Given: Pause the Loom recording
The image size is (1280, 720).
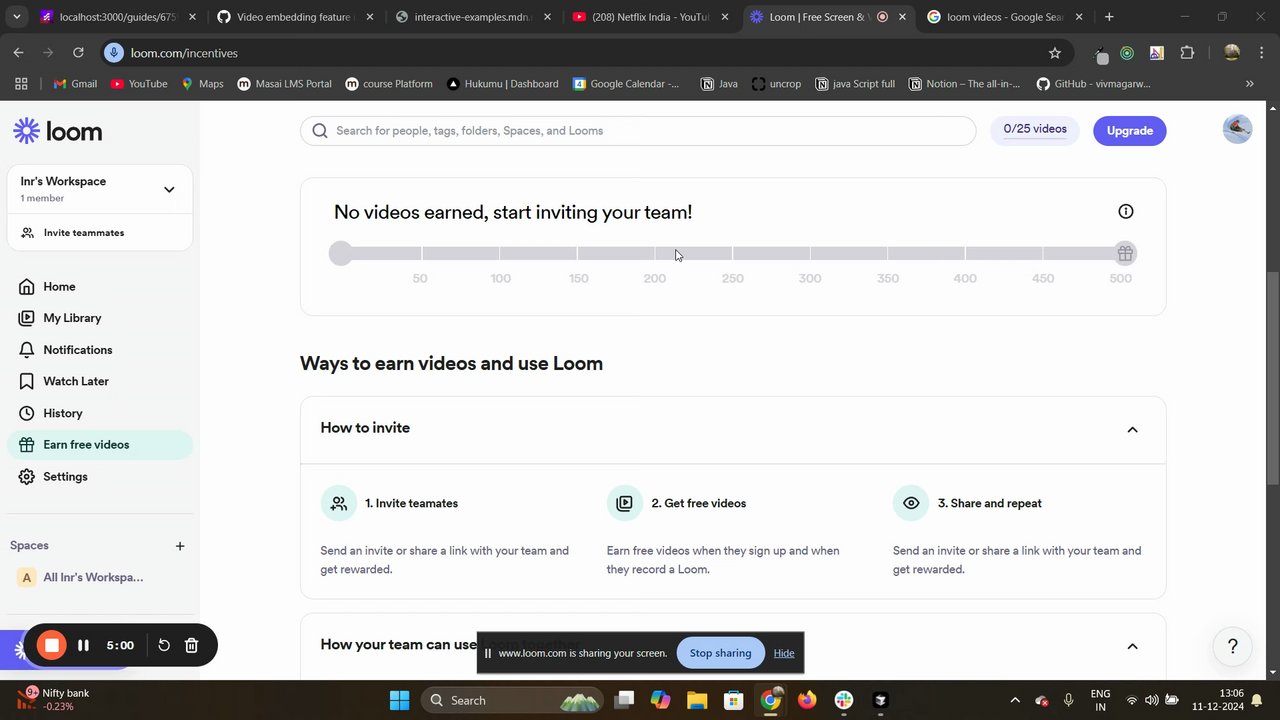Looking at the screenshot, I should point(83,646).
